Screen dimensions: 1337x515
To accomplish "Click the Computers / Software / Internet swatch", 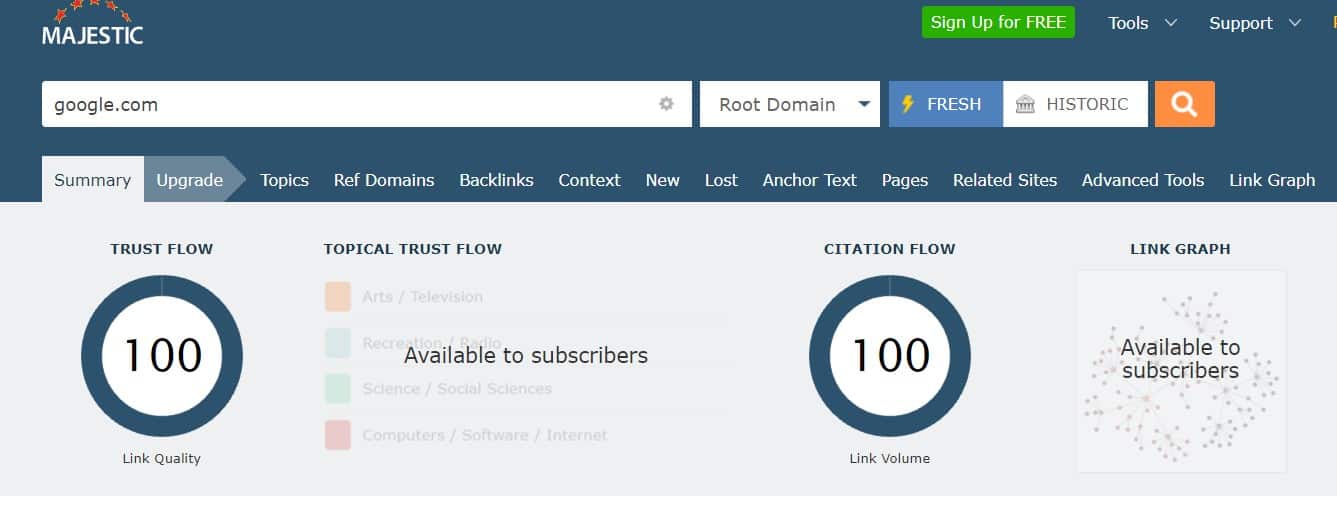I will [338, 435].
